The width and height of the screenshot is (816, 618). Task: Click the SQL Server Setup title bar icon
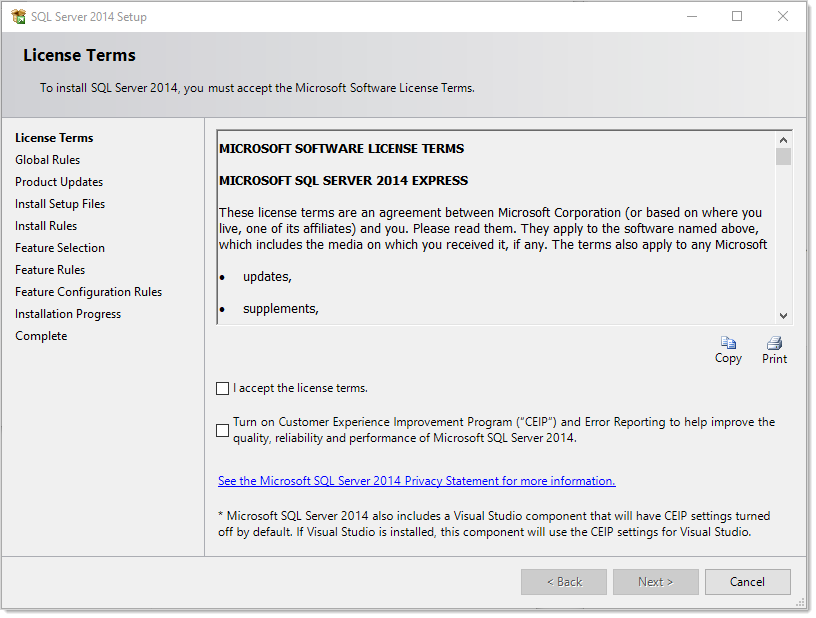coord(17,16)
